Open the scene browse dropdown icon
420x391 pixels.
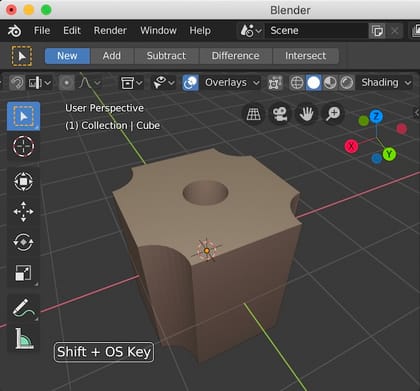point(251,31)
